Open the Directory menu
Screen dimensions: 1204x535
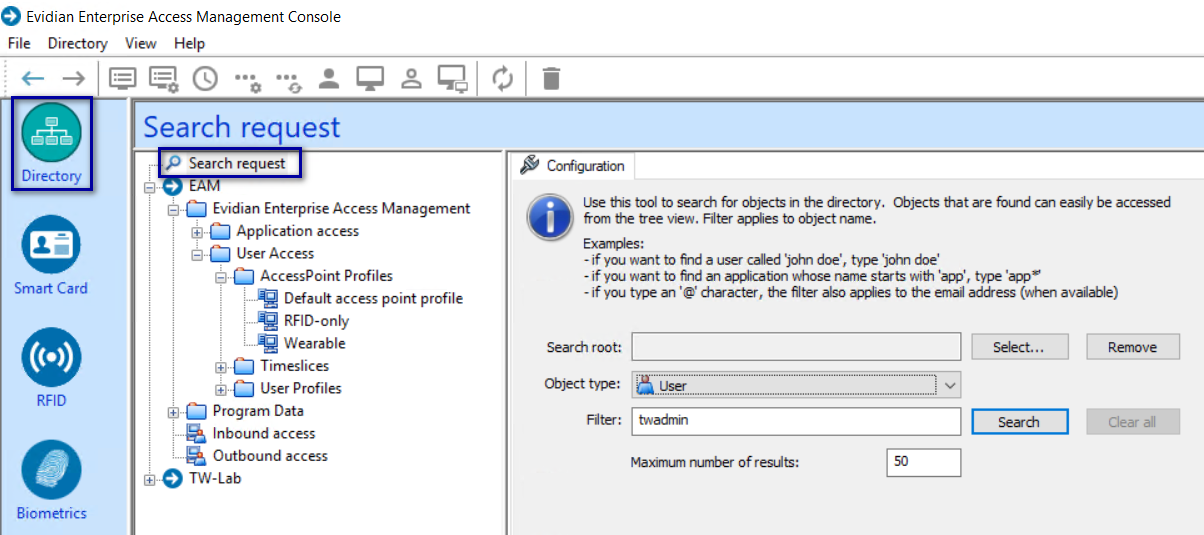tap(77, 43)
